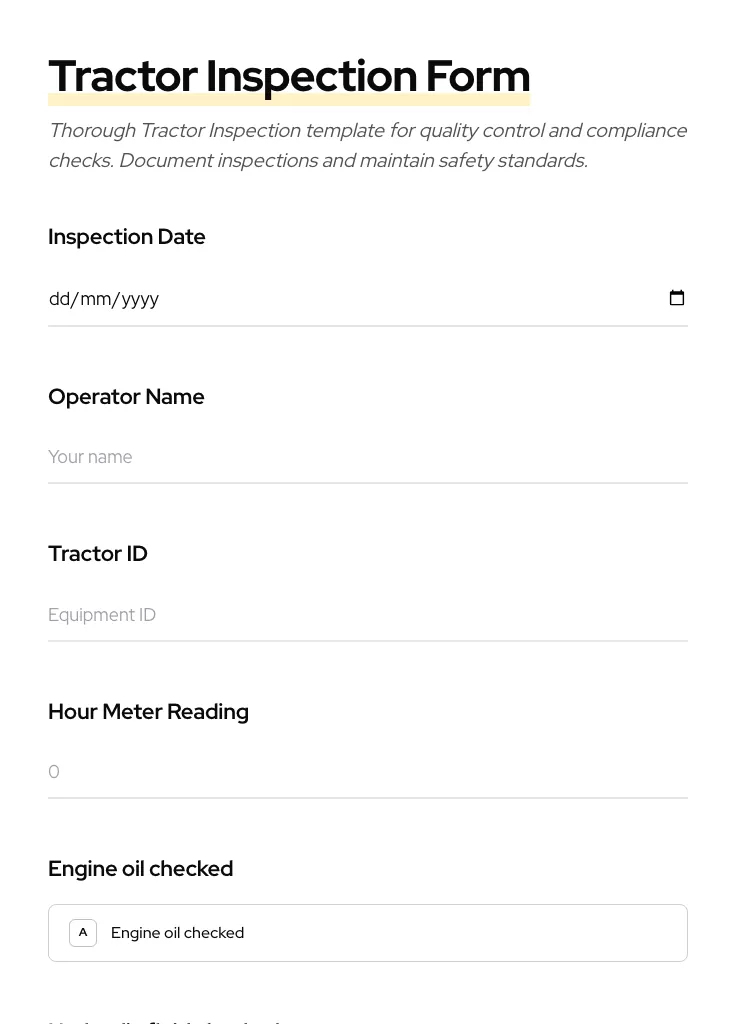The height and width of the screenshot is (1024, 736).
Task: Click the 'Document inspections and maintain' description sentence
Action: coord(352,160)
